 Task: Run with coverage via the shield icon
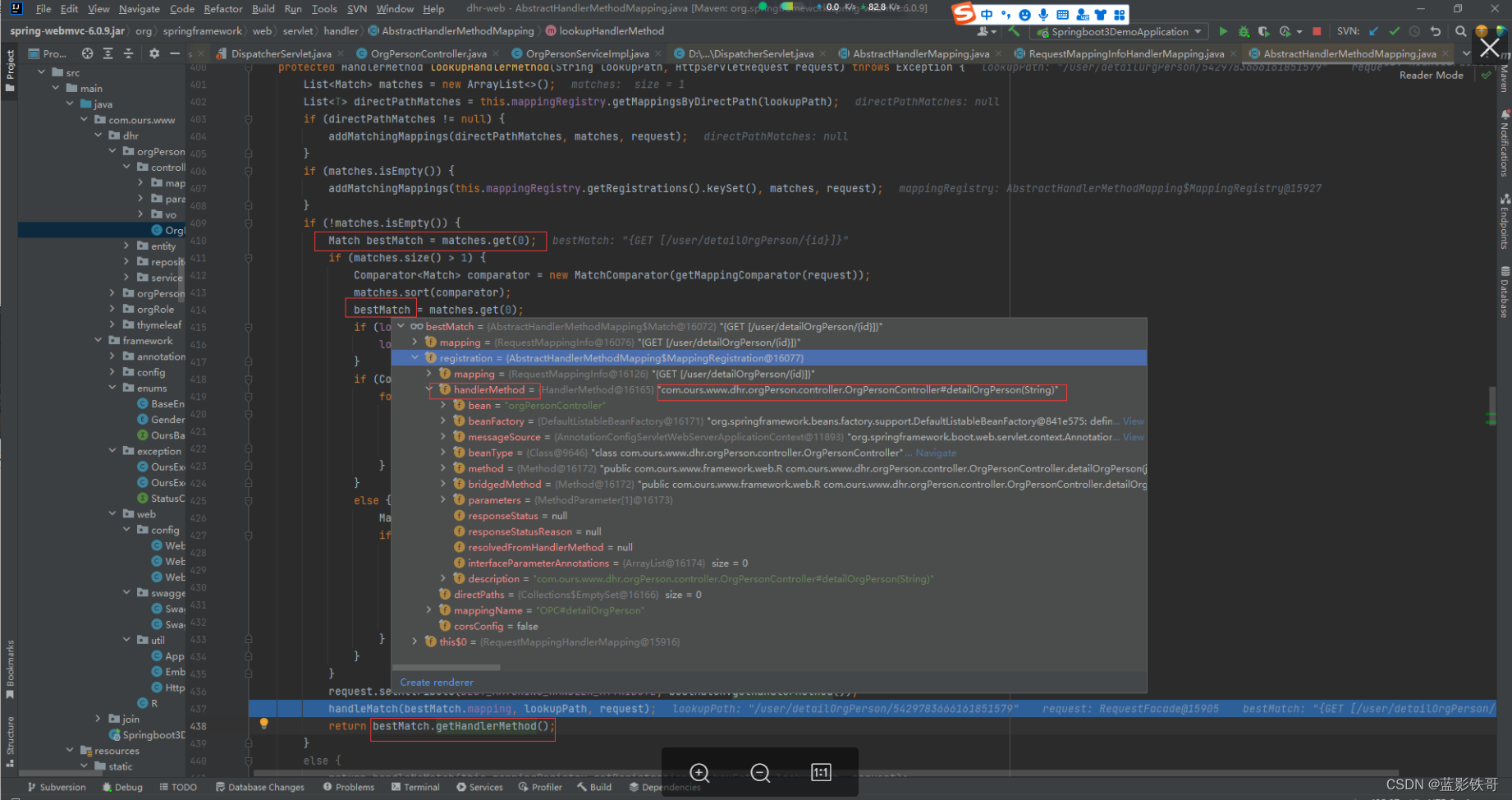click(x=1263, y=31)
